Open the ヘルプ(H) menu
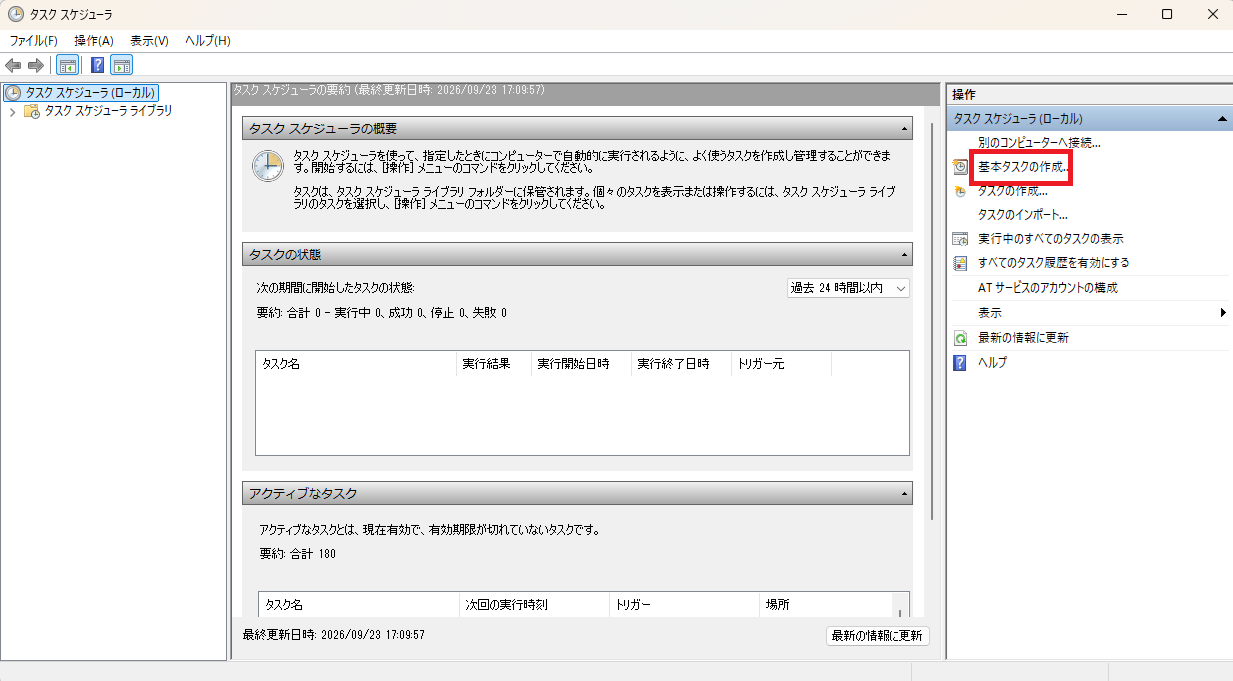1233x681 pixels. pos(208,40)
